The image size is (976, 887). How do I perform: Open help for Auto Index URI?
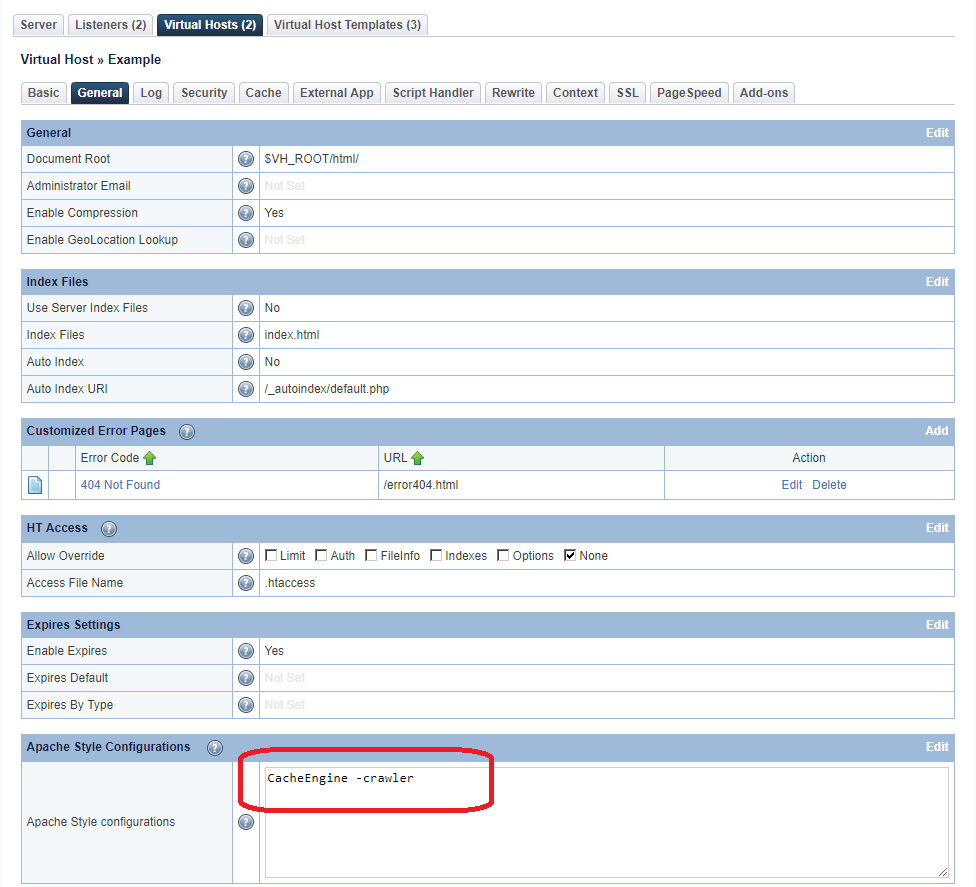pos(246,388)
